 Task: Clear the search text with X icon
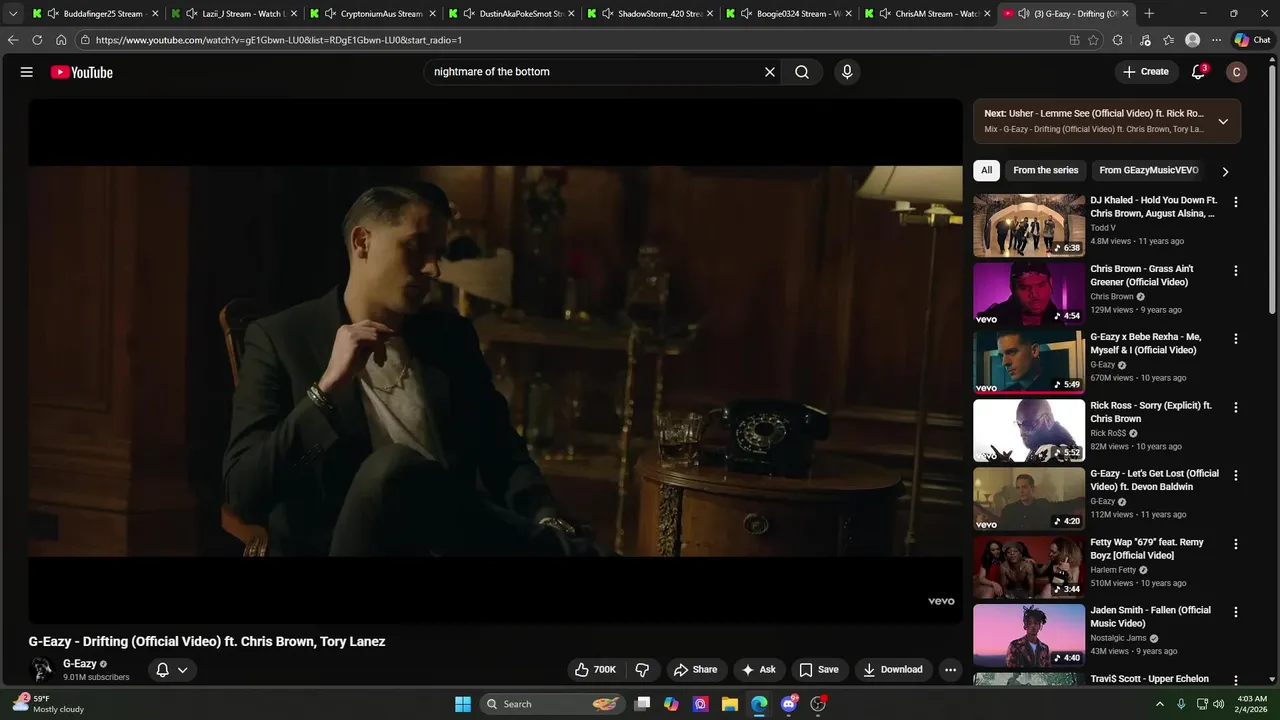pyautogui.click(x=770, y=72)
